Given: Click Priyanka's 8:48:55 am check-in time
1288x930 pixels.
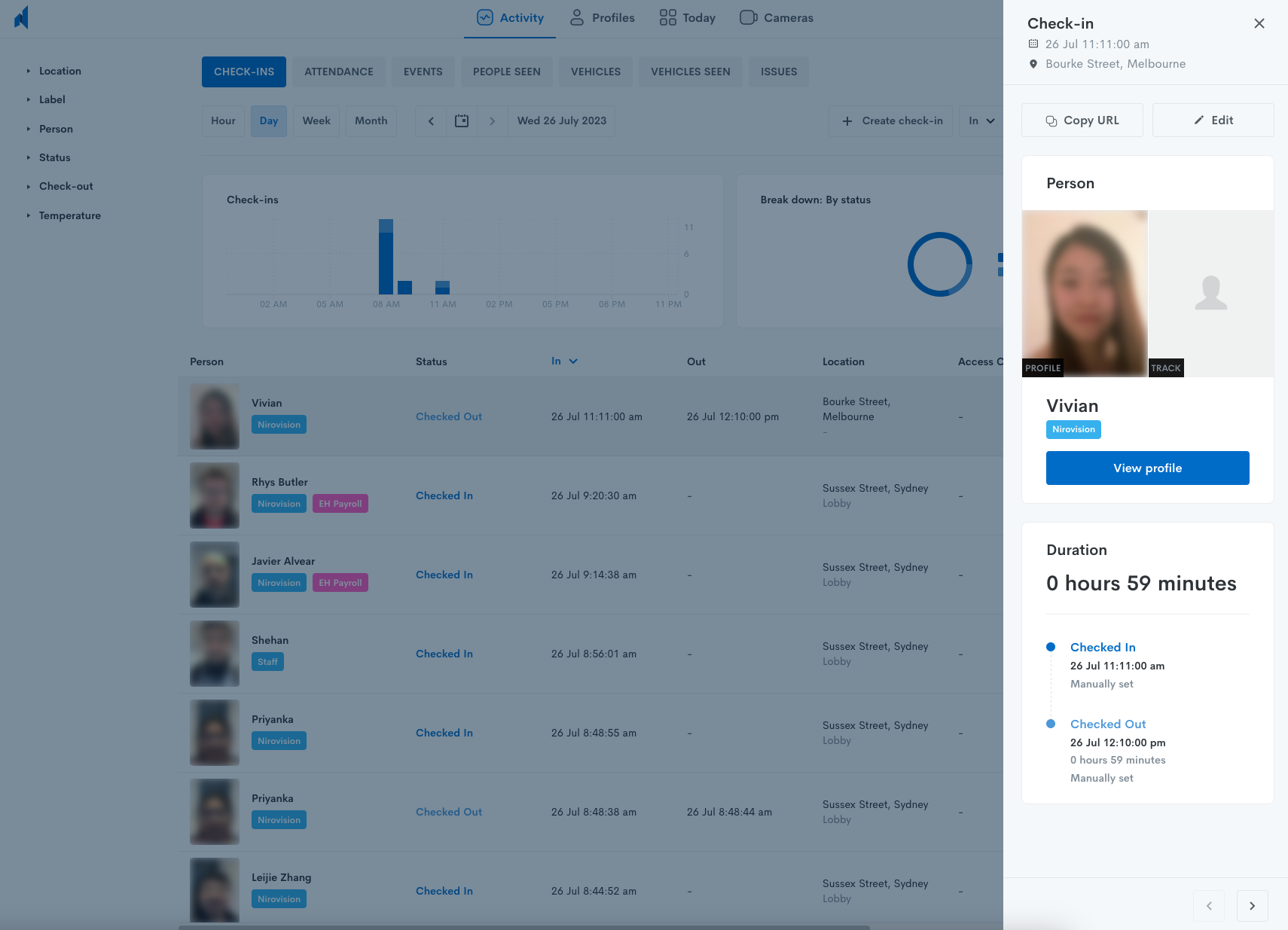Looking at the screenshot, I should (x=594, y=733).
